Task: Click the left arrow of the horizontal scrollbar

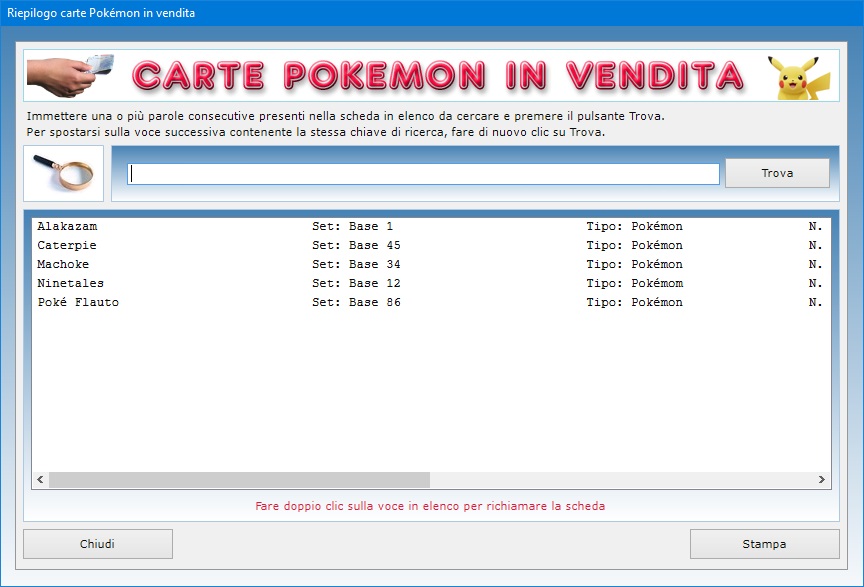Action: coord(40,480)
